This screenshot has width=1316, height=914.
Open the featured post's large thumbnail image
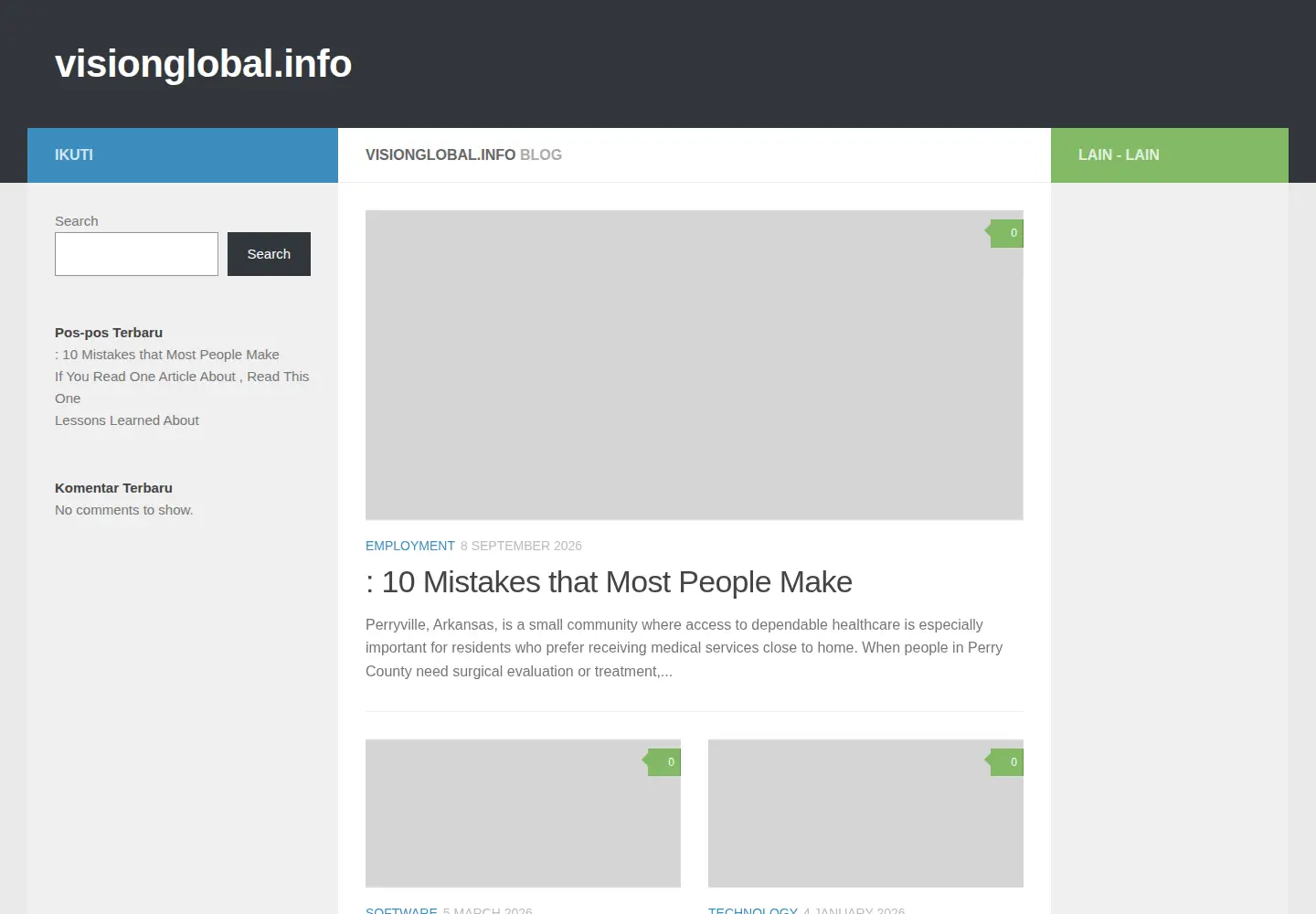click(695, 366)
